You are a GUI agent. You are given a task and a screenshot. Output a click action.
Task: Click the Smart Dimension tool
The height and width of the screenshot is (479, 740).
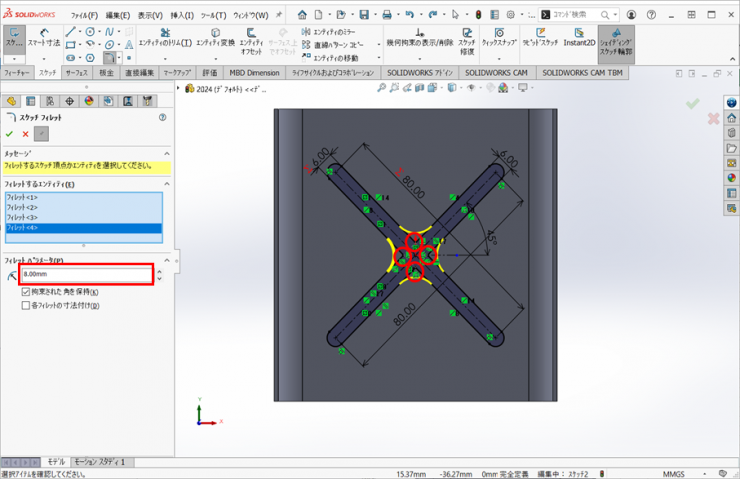(43, 38)
